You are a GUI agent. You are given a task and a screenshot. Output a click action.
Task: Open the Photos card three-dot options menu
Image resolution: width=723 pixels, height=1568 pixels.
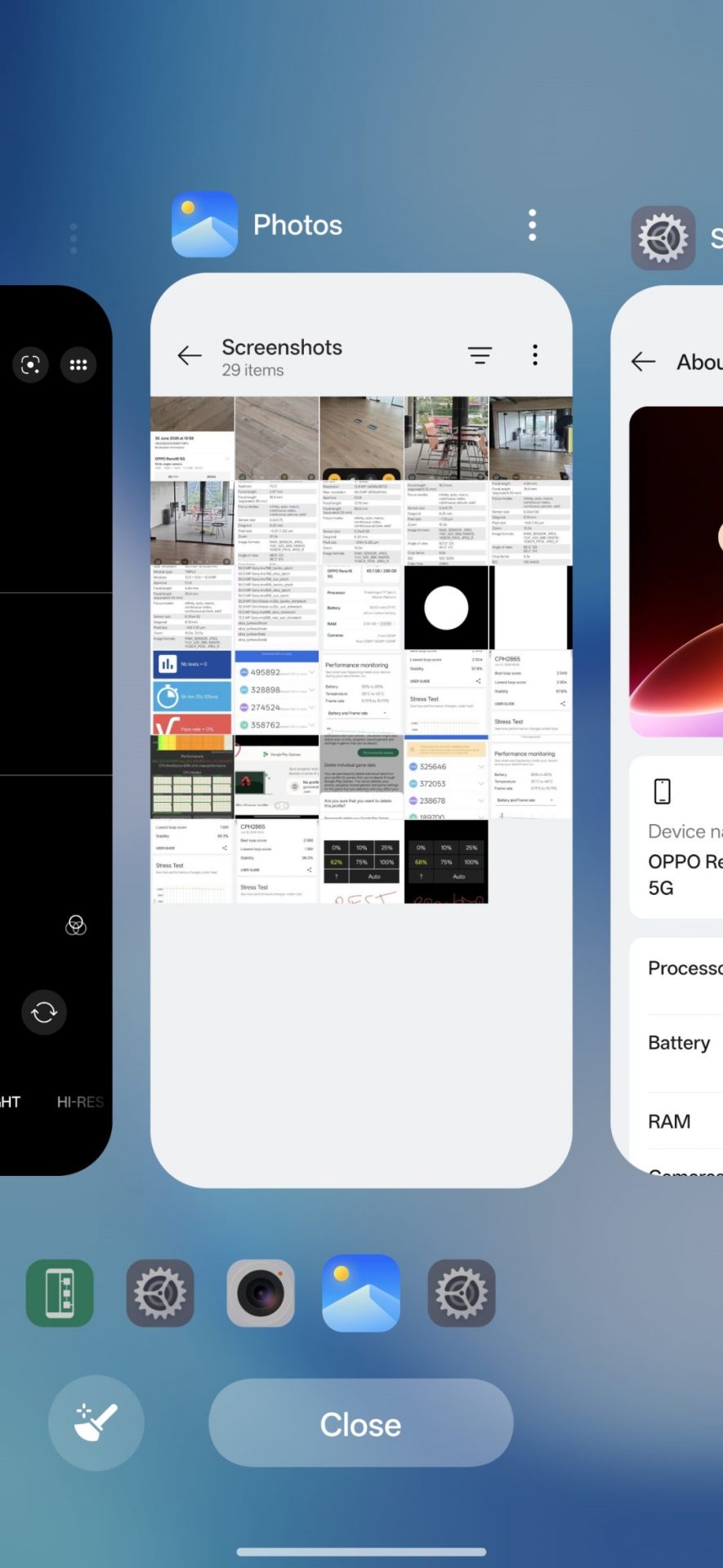click(533, 225)
